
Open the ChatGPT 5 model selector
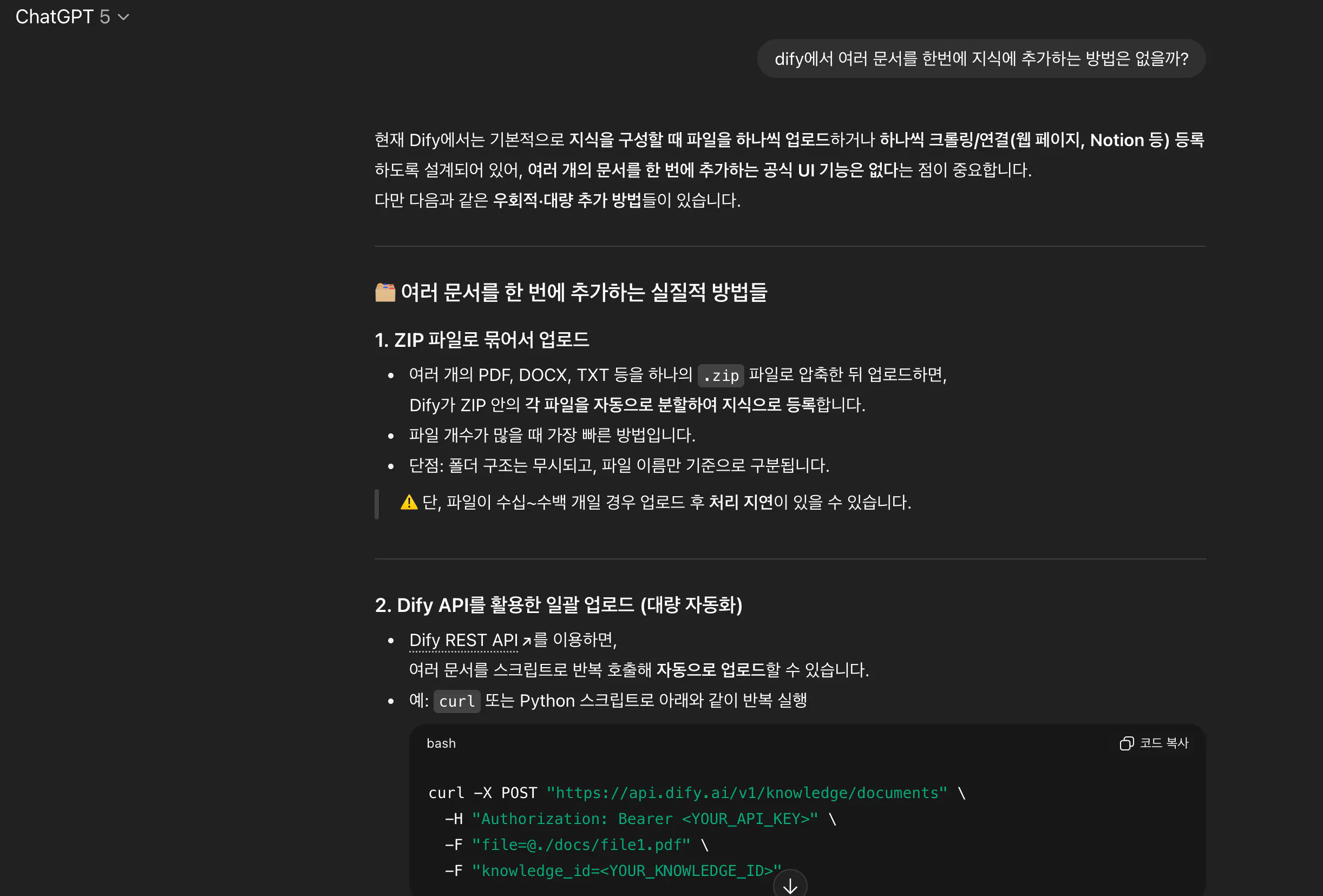coord(63,17)
